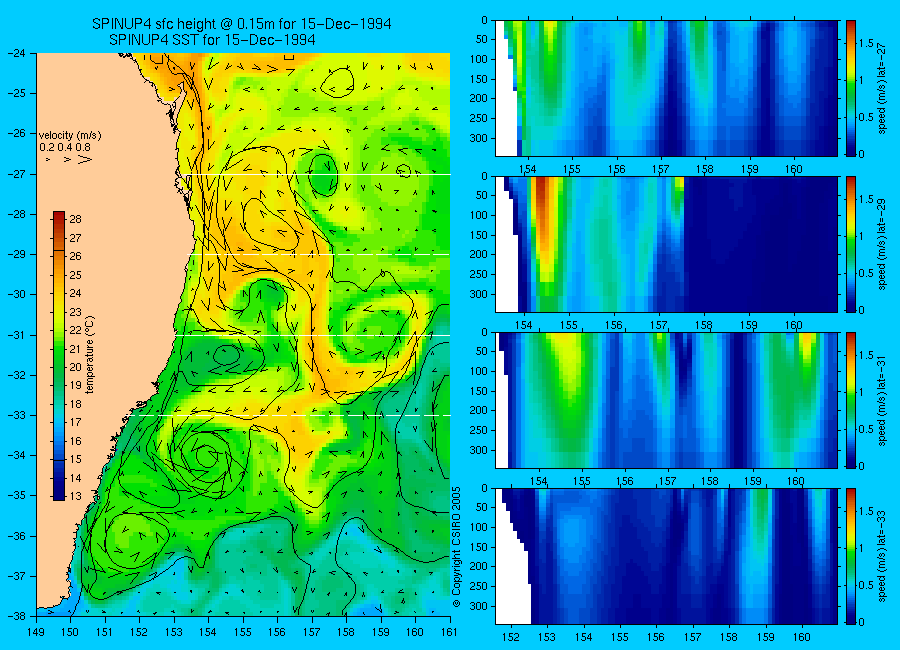This screenshot has width=900, height=650.
Task: Click the '158' longitude tick under the lat=-31 panel
Action: click(x=710, y=481)
